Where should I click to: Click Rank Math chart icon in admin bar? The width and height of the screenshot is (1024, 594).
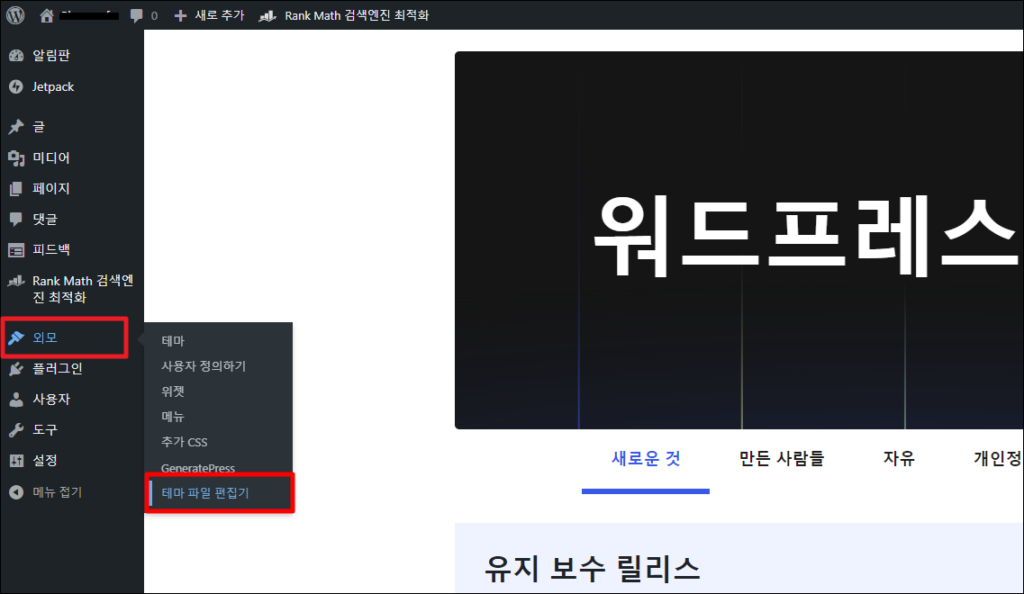tap(267, 16)
